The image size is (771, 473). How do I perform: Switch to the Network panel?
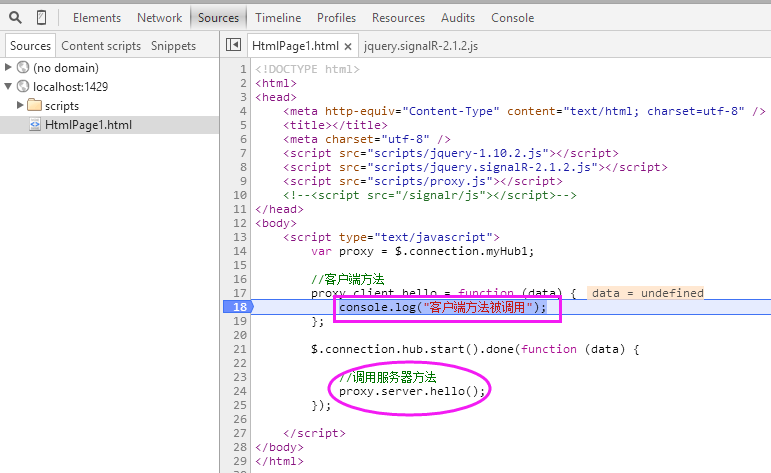tap(159, 18)
